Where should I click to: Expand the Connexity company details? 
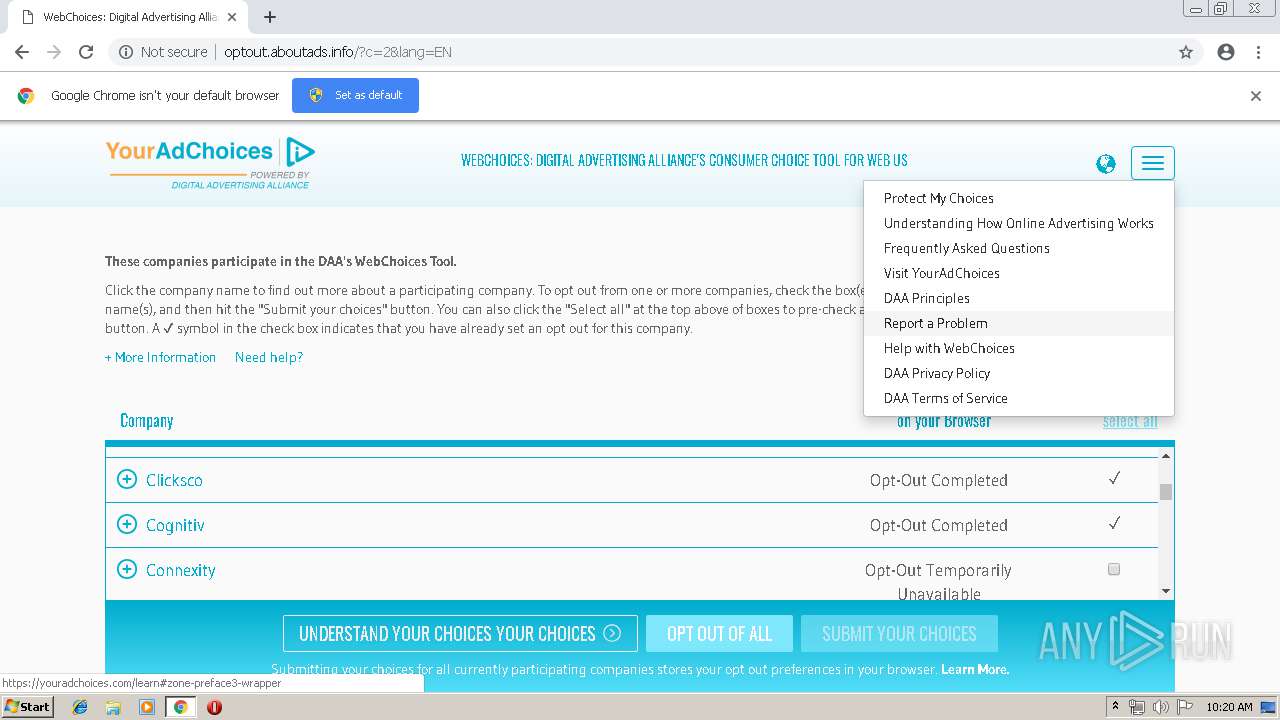tap(127, 569)
